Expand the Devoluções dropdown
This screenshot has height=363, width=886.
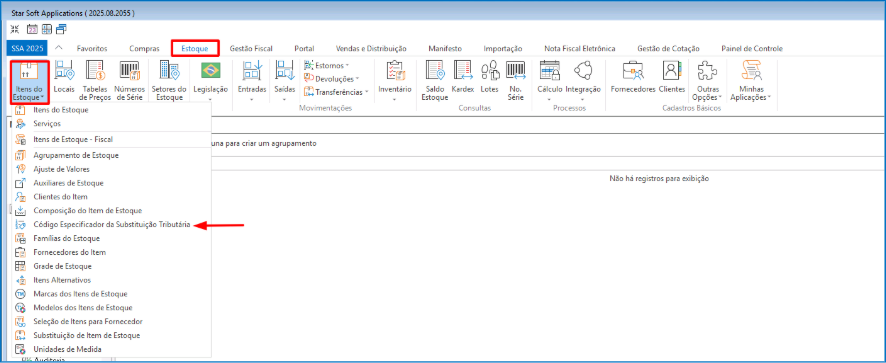click(x=331, y=79)
